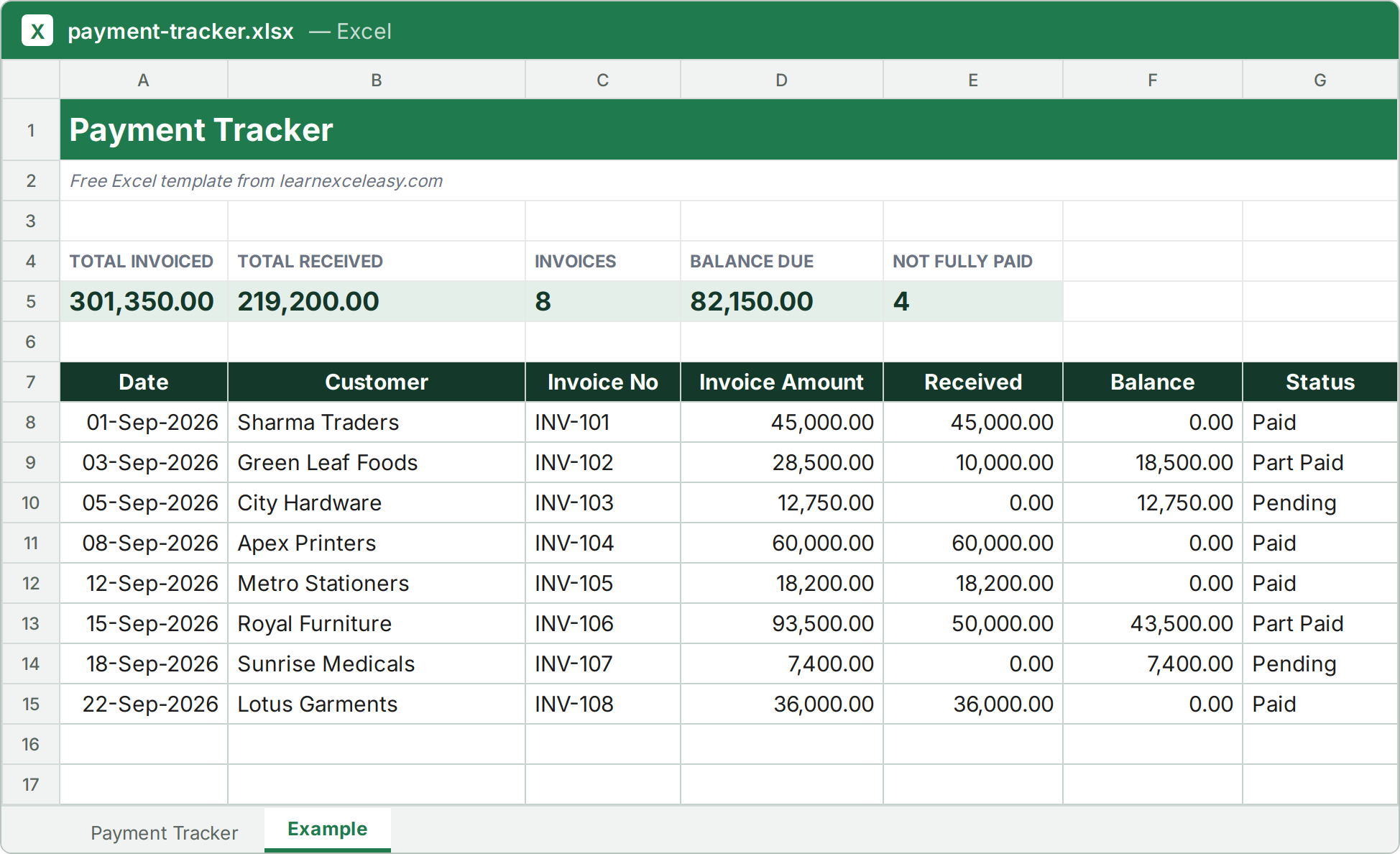1400x854 pixels.
Task: Select row 8 header
Action: [31, 422]
